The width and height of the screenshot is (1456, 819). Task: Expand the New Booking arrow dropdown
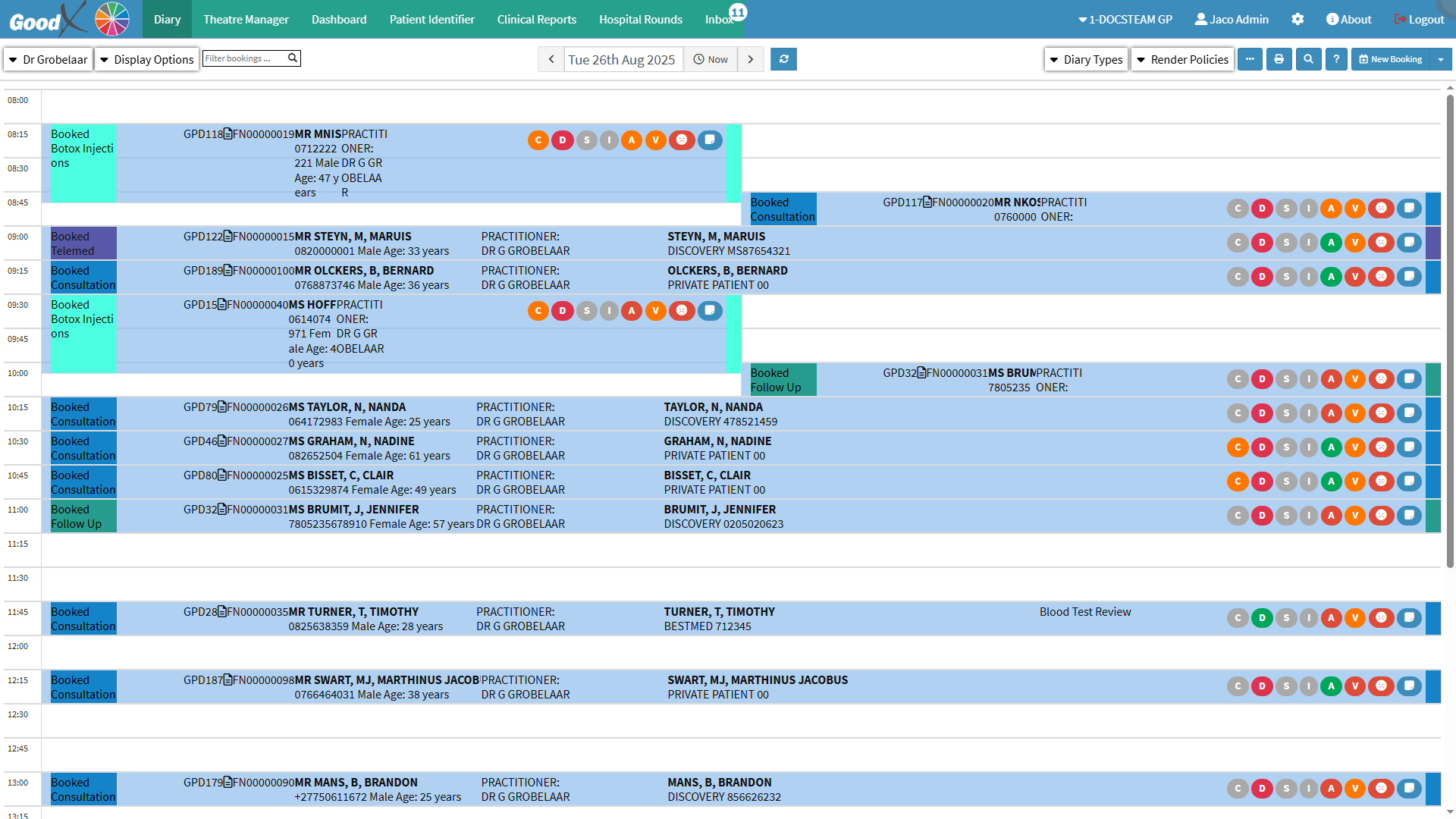tap(1440, 59)
